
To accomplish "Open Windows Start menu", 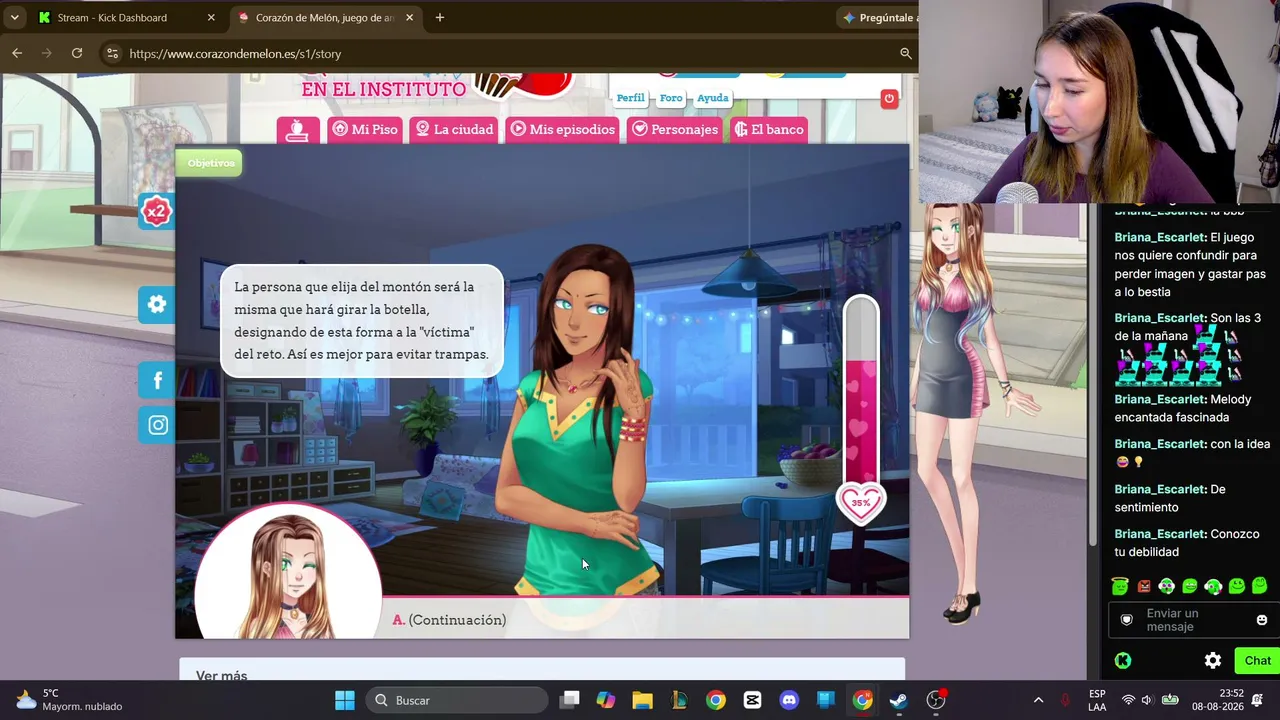I will [345, 700].
